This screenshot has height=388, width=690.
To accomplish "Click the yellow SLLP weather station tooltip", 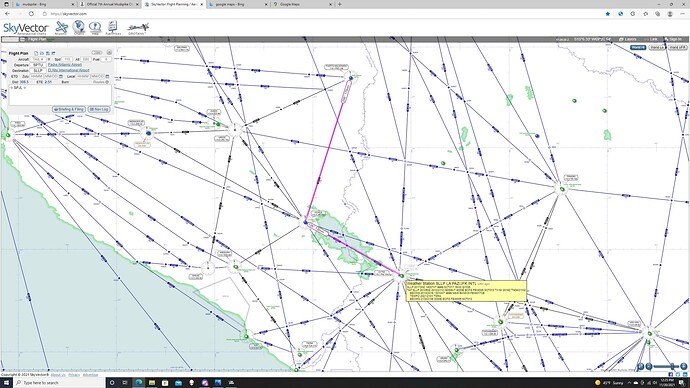I will pos(466,291).
